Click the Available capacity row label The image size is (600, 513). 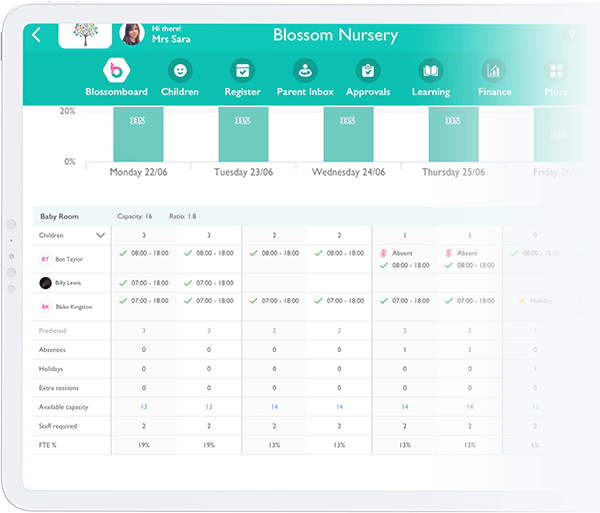tap(64, 407)
